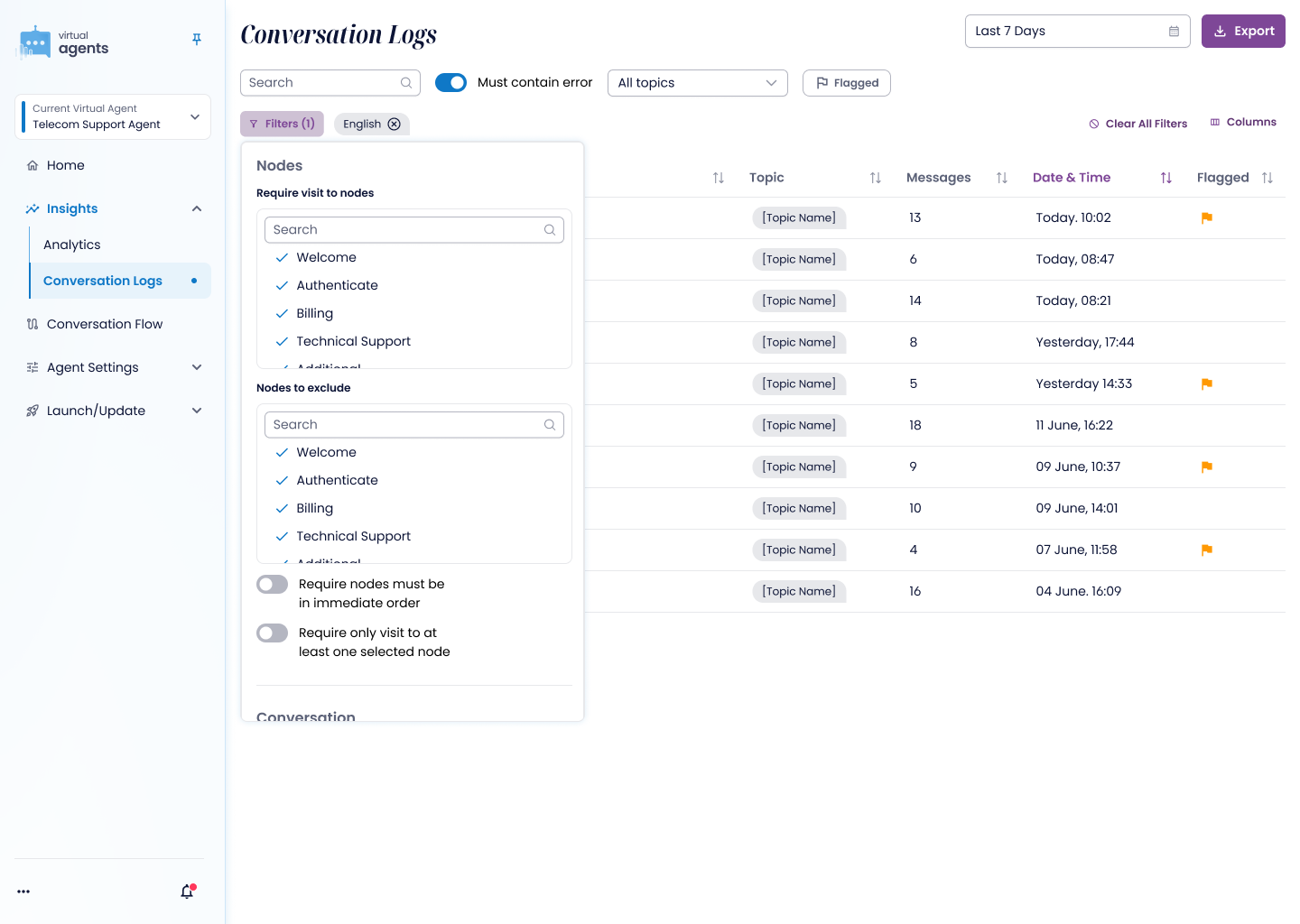
Task: Click the flag on Yesterday 14:33 row
Action: [x=1207, y=383]
